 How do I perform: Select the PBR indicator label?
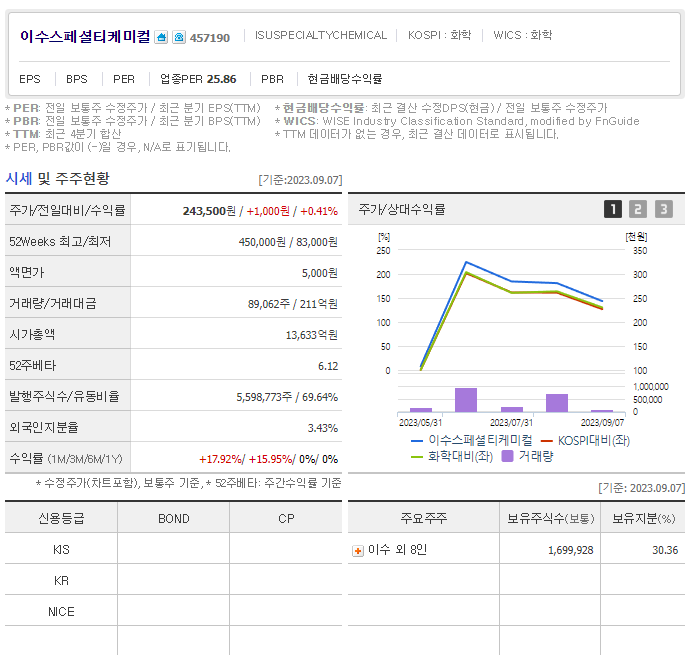point(272,79)
